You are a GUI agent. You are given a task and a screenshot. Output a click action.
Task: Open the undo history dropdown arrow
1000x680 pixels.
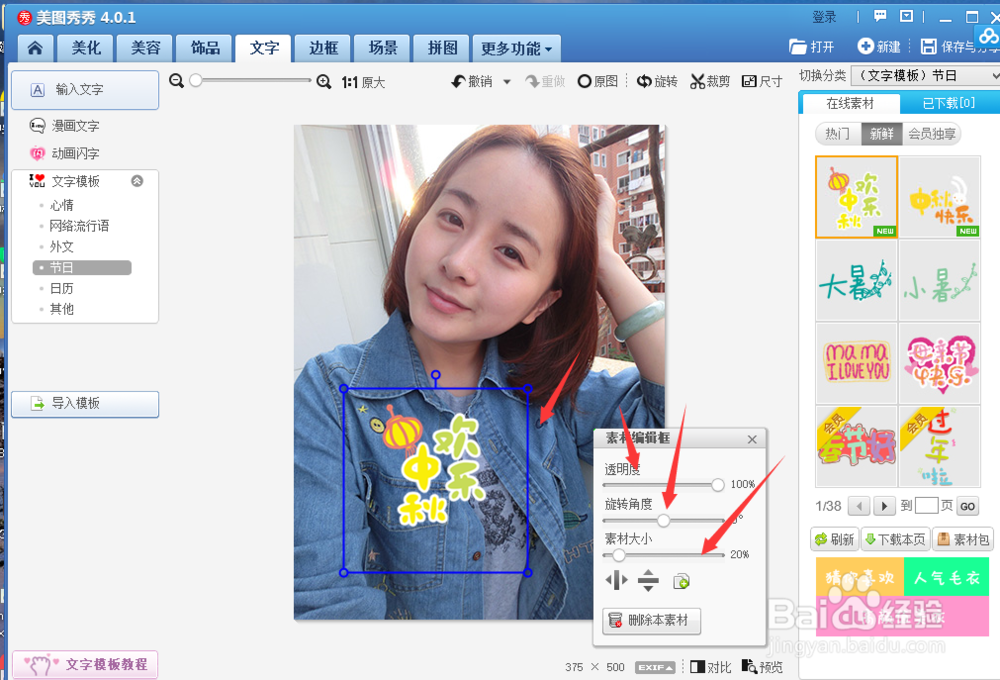coord(507,82)
